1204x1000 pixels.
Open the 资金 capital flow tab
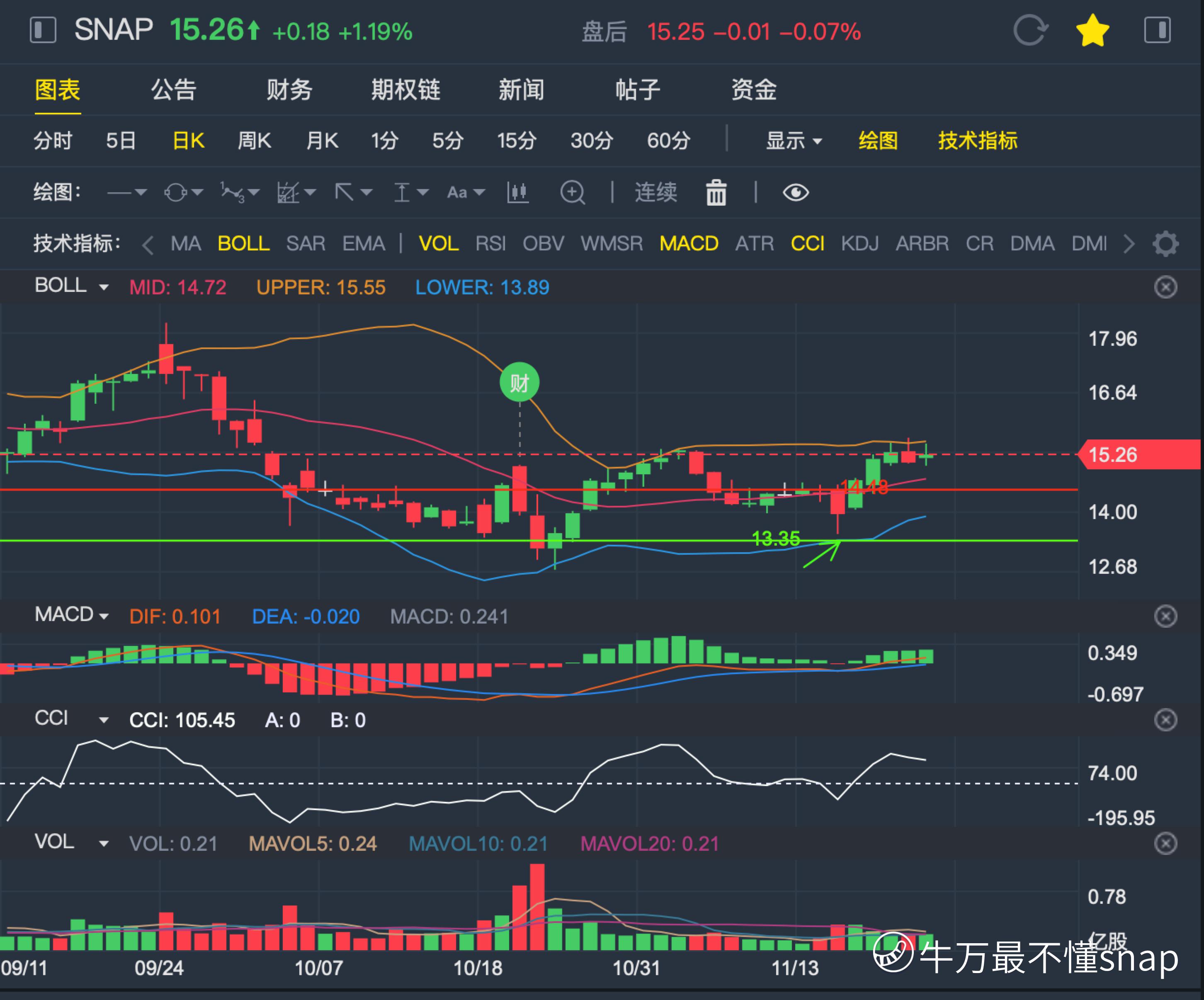(754, 90)
